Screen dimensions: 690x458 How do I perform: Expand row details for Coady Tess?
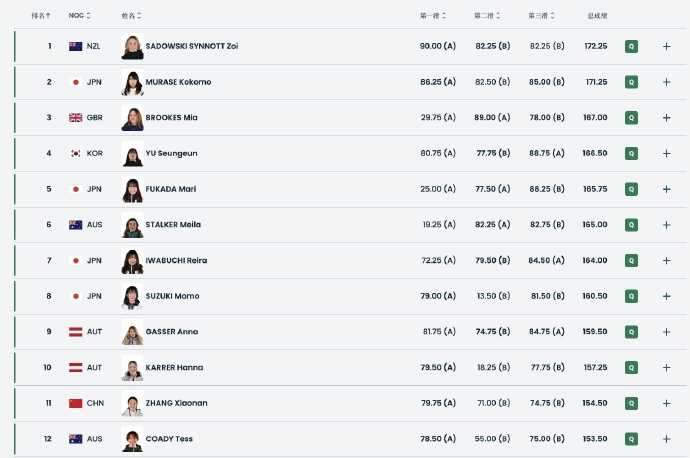(x=666, y=439)
